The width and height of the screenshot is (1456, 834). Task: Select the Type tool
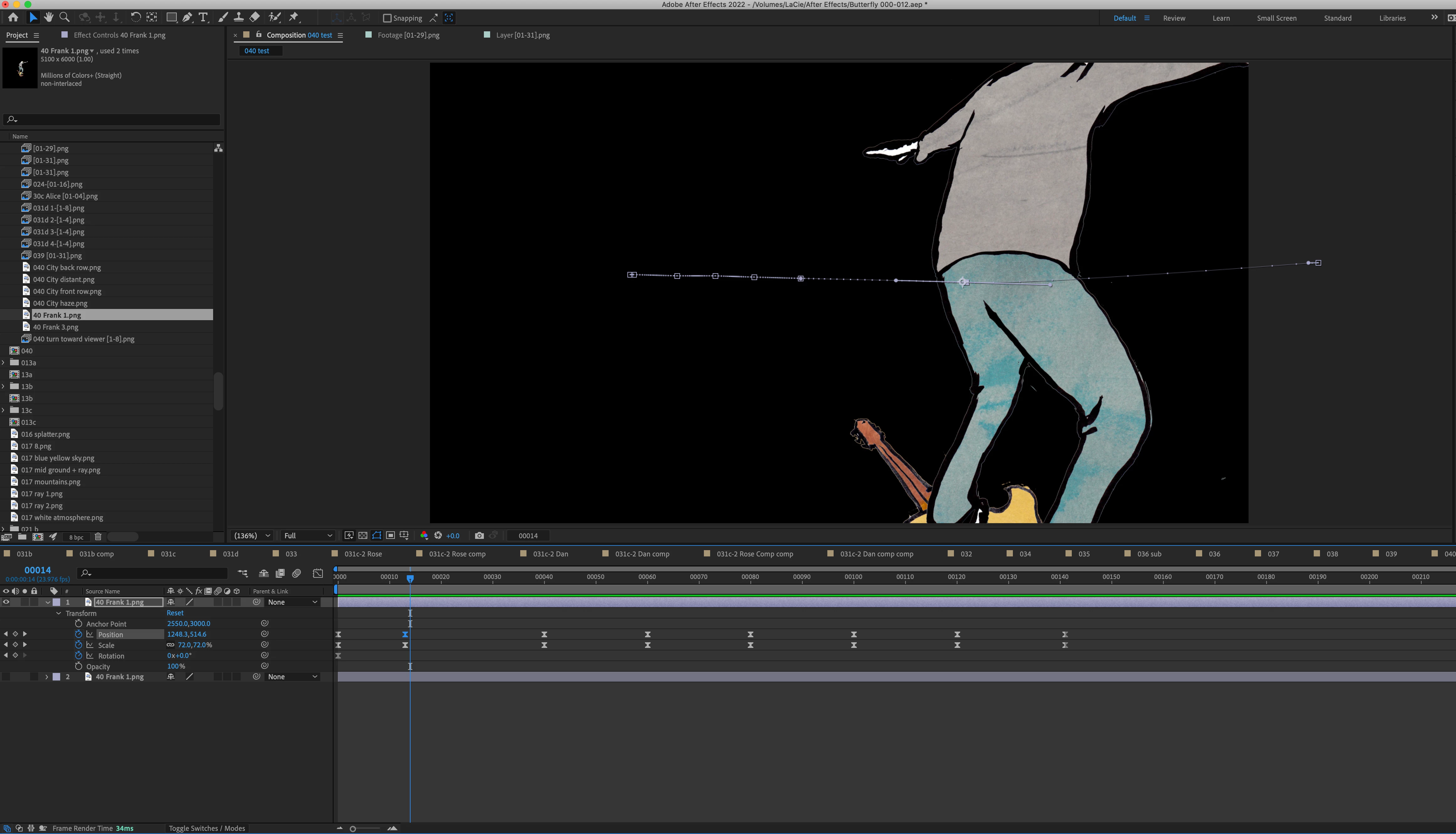coord(203,18)
